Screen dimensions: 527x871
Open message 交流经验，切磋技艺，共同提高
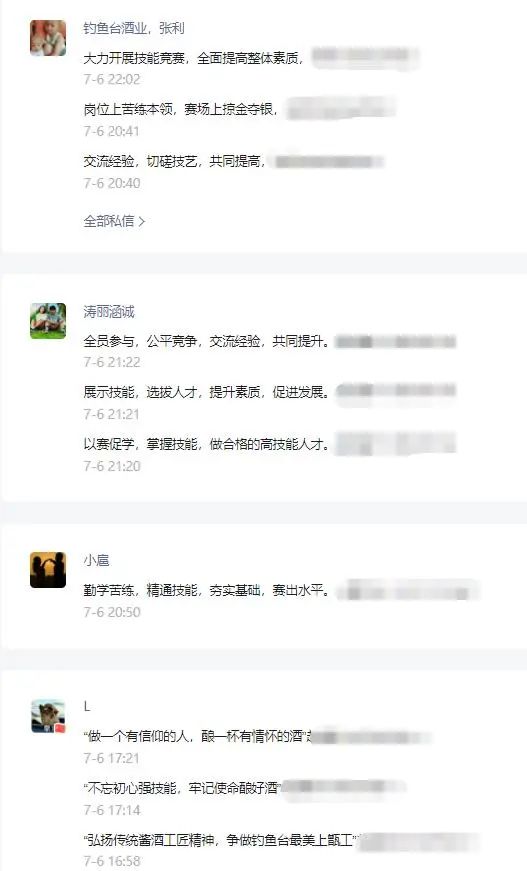[174, 161]
